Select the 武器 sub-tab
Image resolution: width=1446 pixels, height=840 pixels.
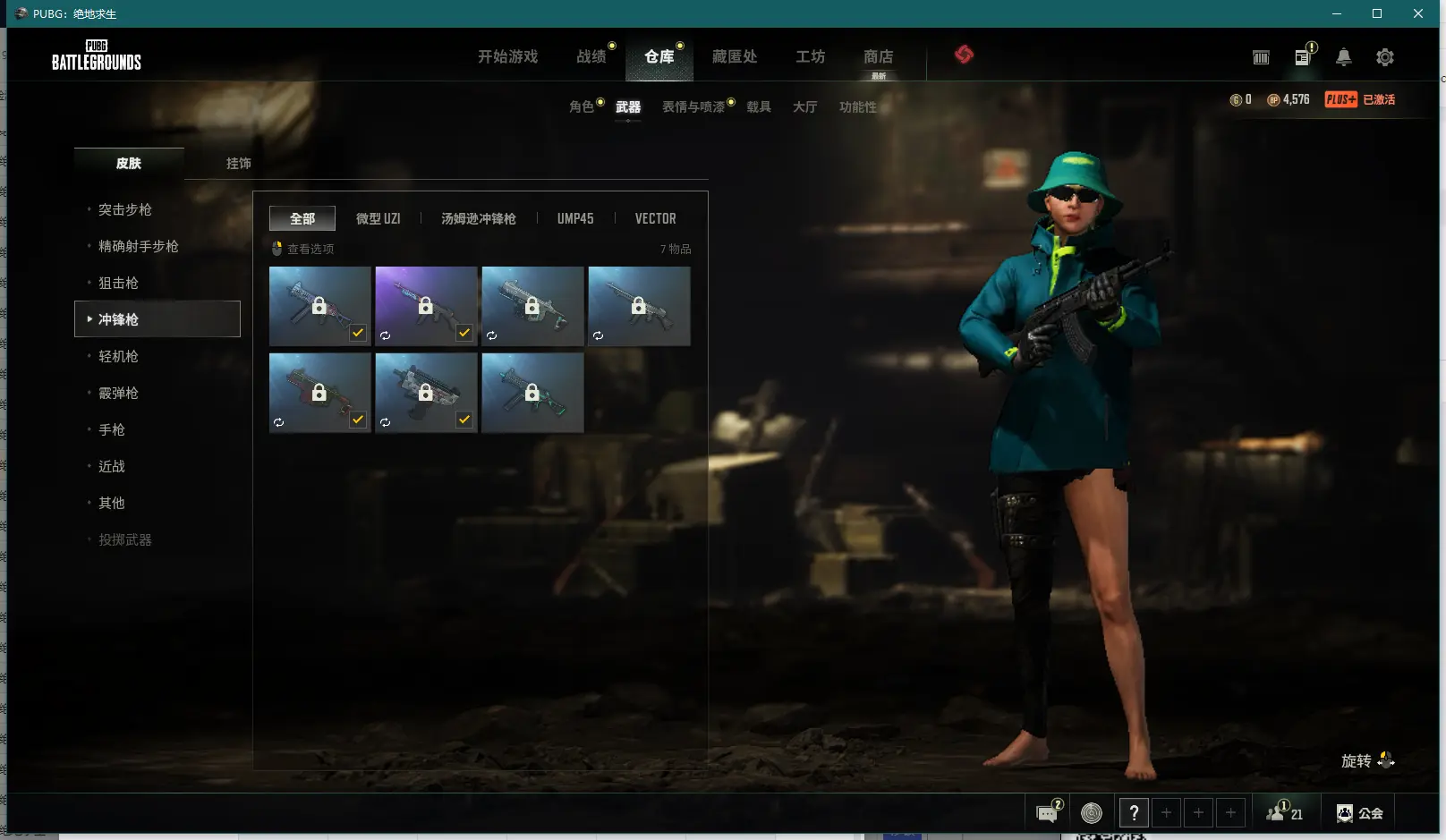pyautogui.click(x=628, y=106)
